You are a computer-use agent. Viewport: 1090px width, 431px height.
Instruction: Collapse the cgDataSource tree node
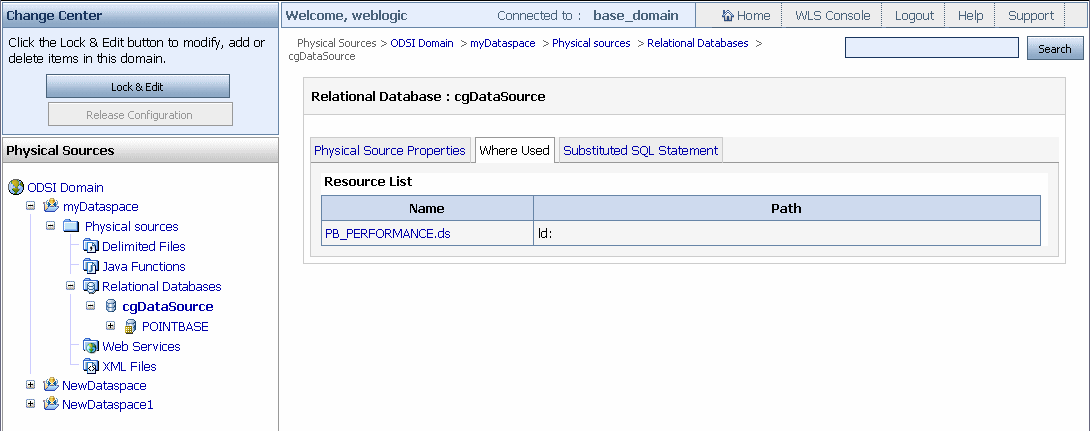pos(90,306)
